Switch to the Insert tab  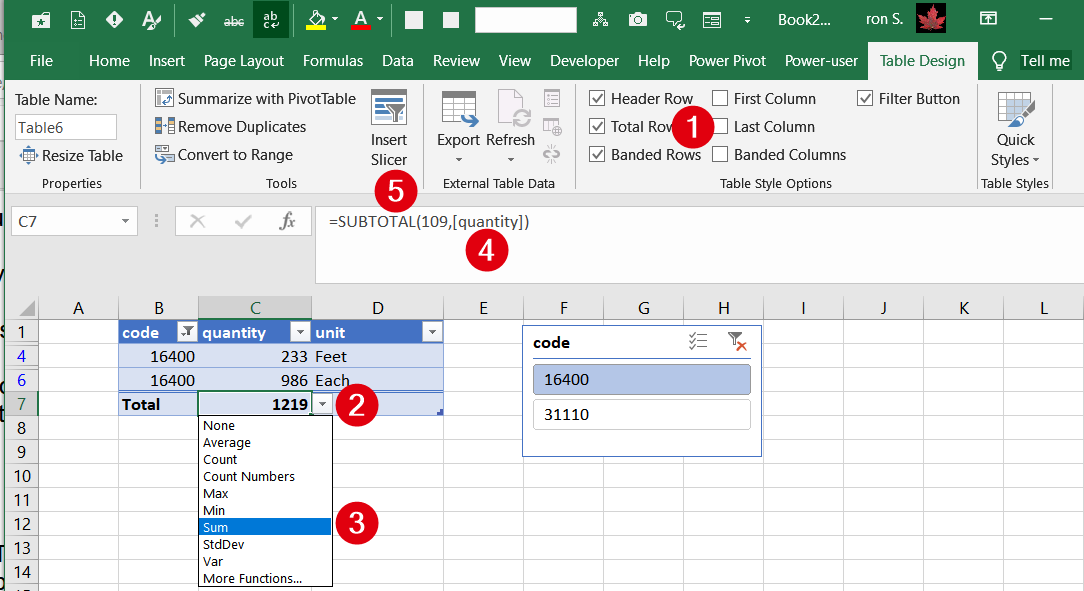click(167, 61)
